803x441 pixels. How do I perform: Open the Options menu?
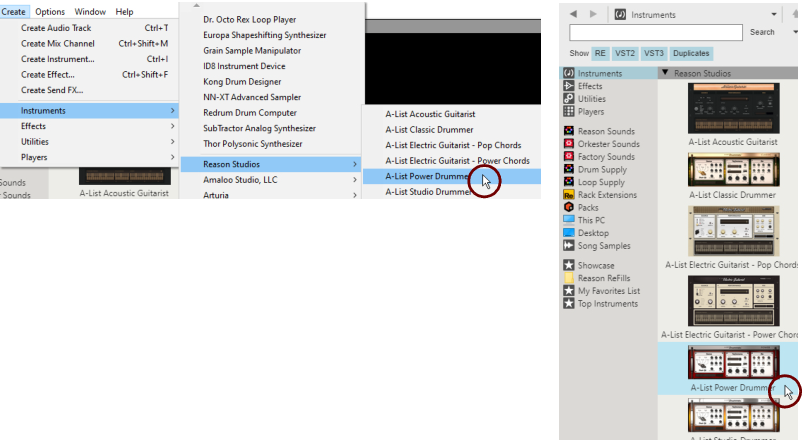[50, 11]
